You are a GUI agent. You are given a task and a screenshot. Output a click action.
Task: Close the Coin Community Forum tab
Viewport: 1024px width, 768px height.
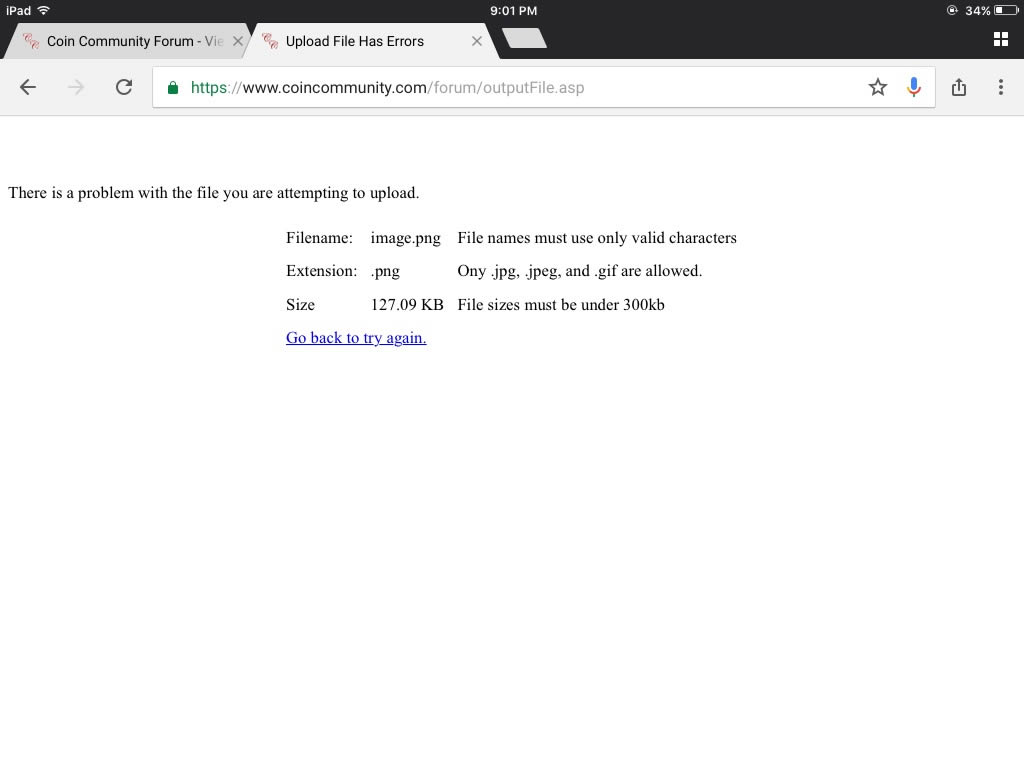tap(238, 41)
